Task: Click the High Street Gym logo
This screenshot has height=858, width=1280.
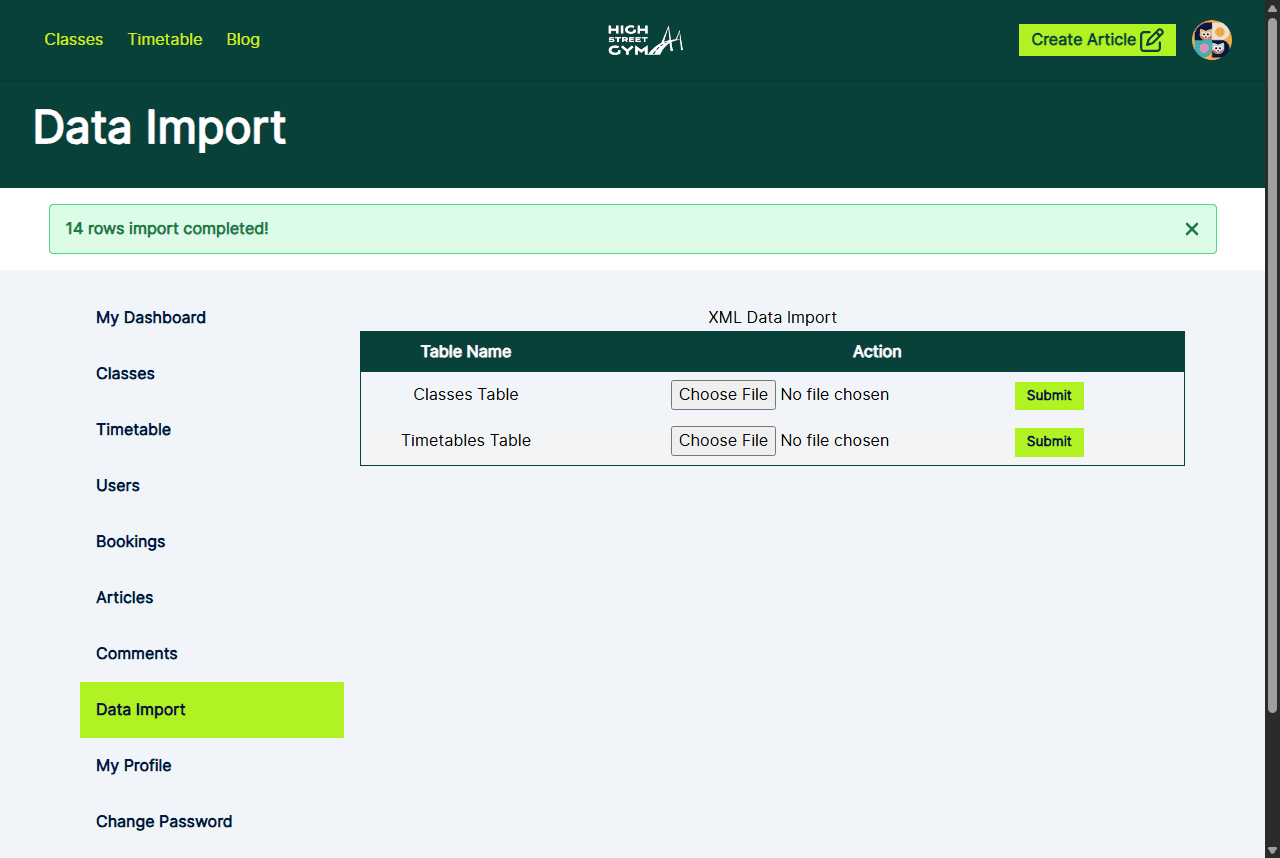Action: click(645, 40)
